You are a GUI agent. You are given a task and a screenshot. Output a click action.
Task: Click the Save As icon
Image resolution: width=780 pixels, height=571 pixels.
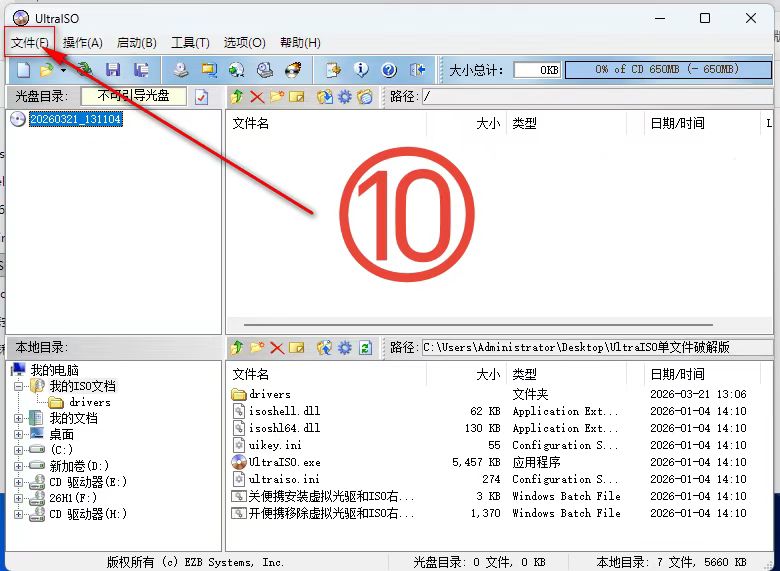[x=141, y=70]
